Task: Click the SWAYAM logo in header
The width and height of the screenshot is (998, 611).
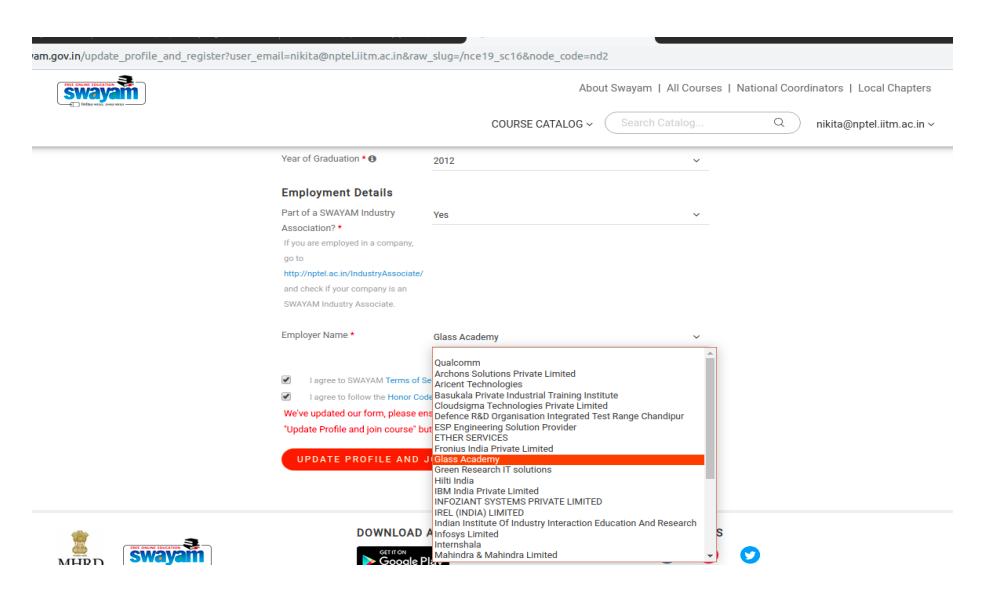Action: [x=101, y=90]
